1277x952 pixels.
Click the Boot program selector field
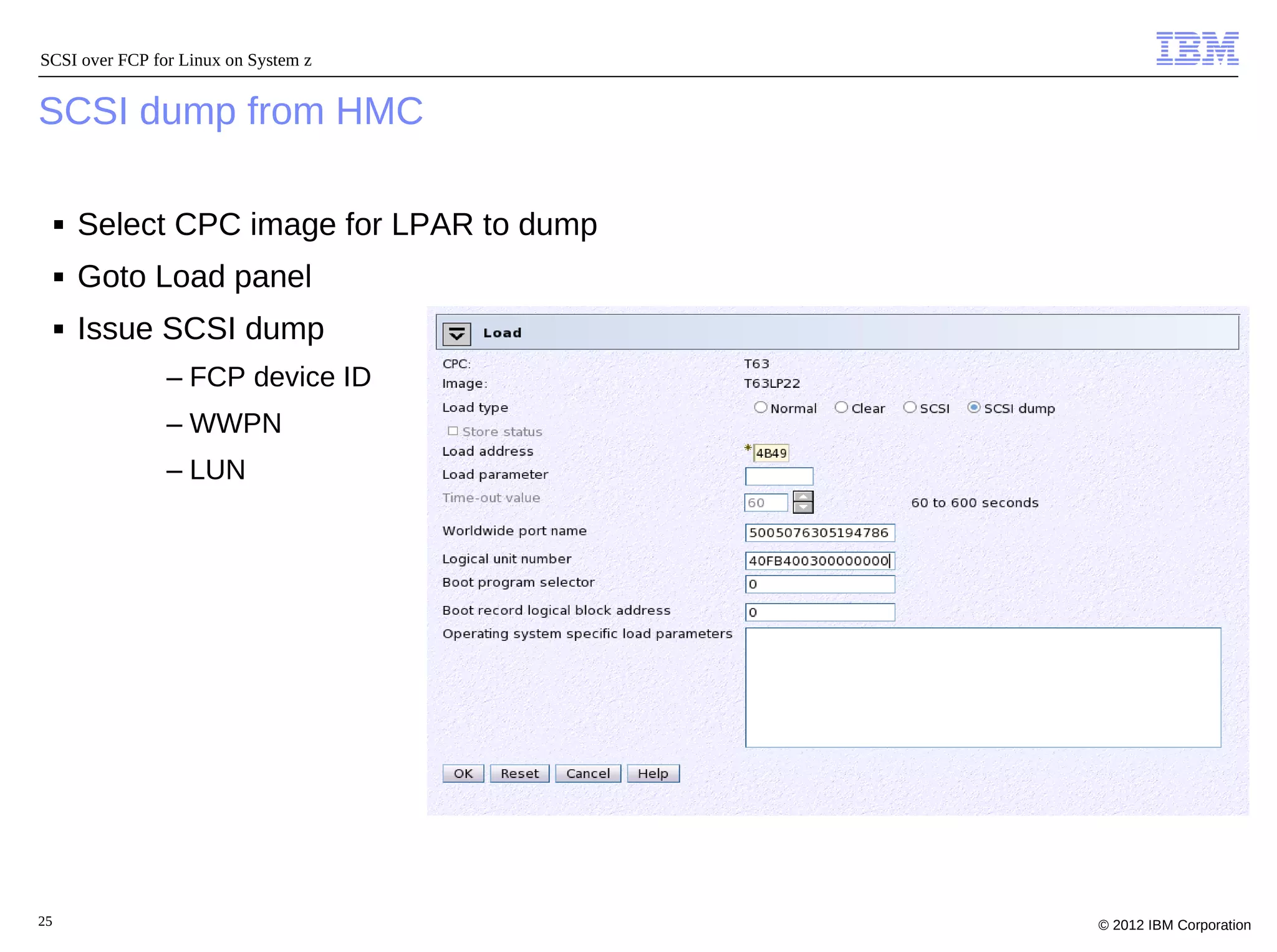coord(820,584)
